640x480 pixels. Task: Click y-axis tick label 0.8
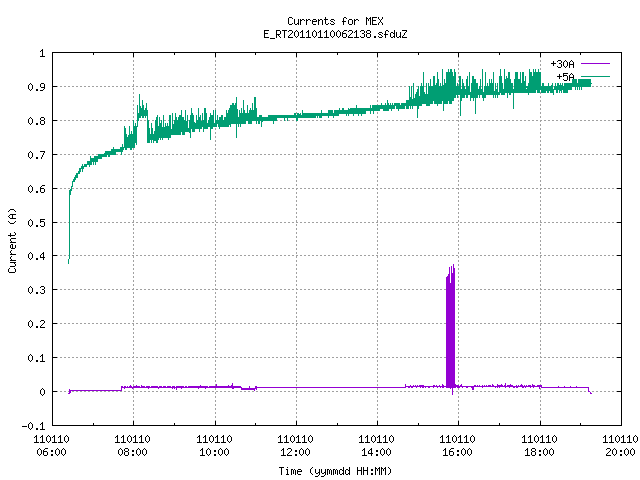point(36,121)
